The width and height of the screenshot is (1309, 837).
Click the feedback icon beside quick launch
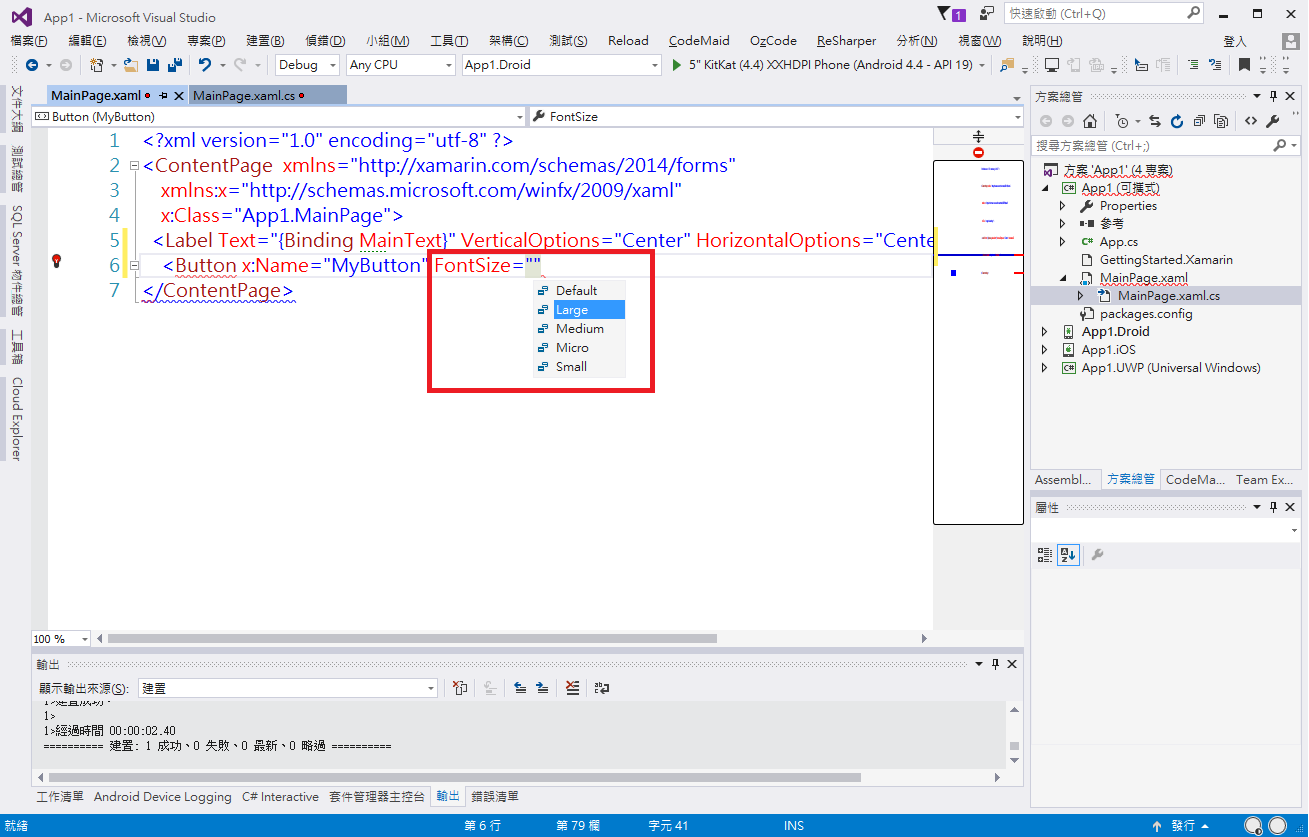click(988, 14)
